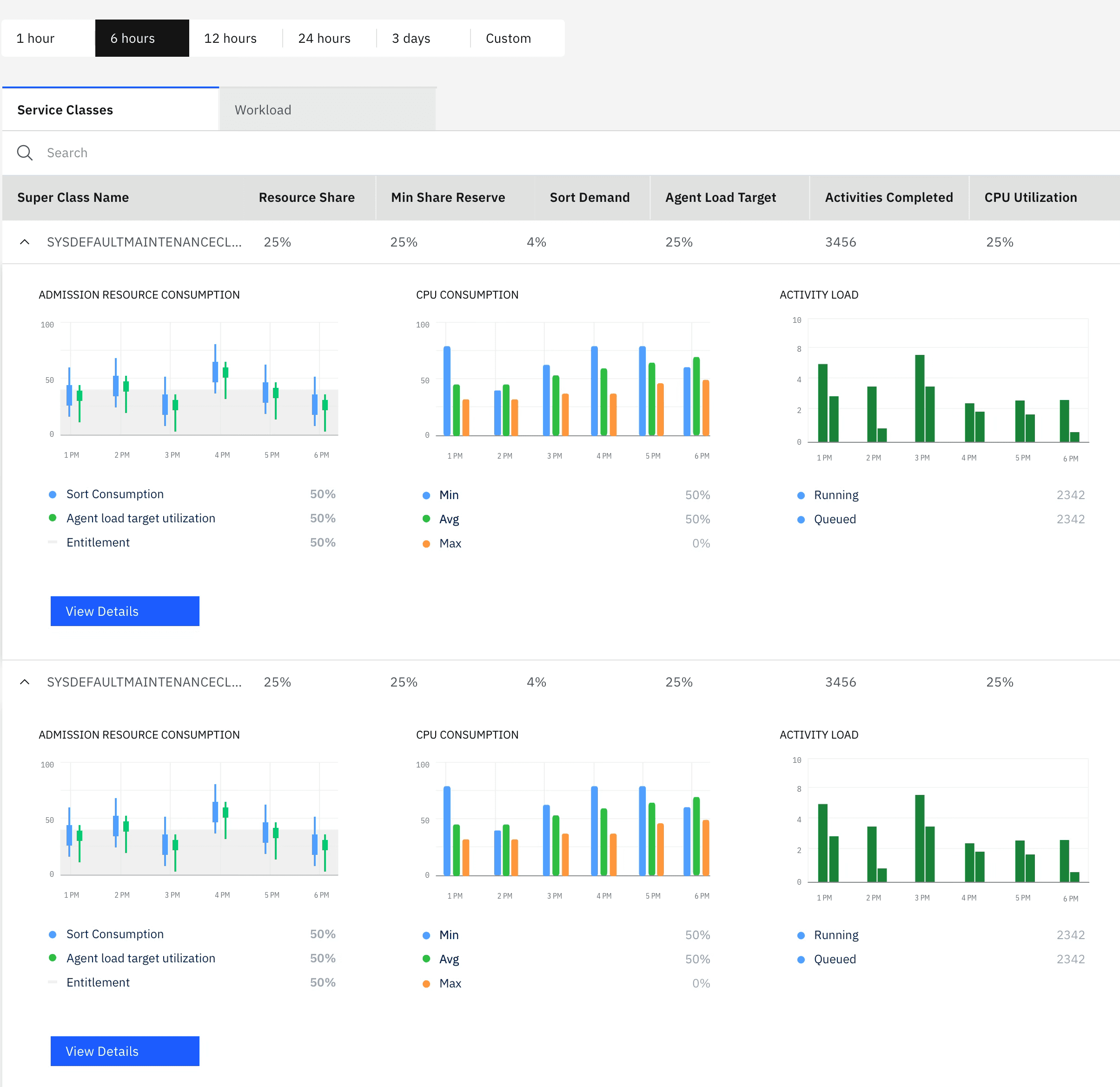Sort by Resource Share column header

[306, 197]
